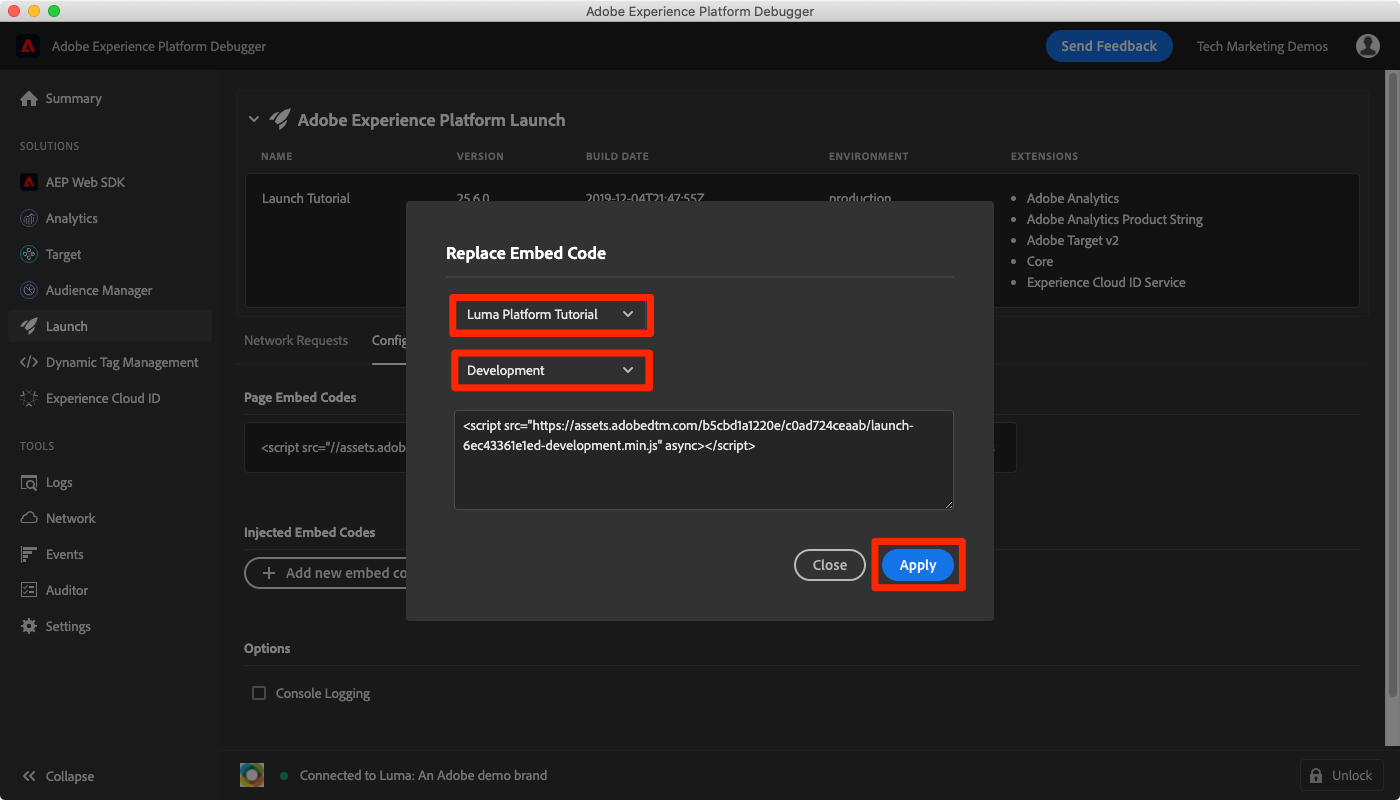Click the Page Embed Codes heading
This screenshot has width=1400, height=800.
tap(300, 397)
